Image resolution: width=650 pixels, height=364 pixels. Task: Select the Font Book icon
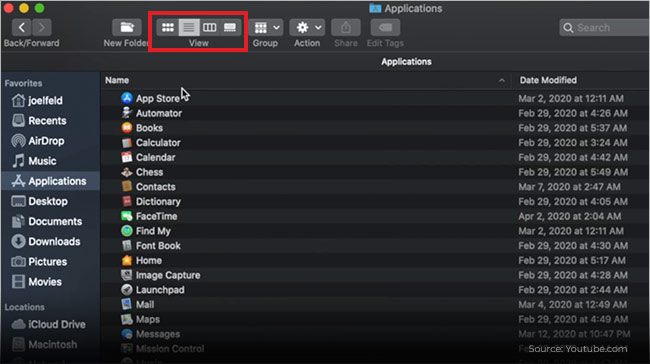point(127,245)
